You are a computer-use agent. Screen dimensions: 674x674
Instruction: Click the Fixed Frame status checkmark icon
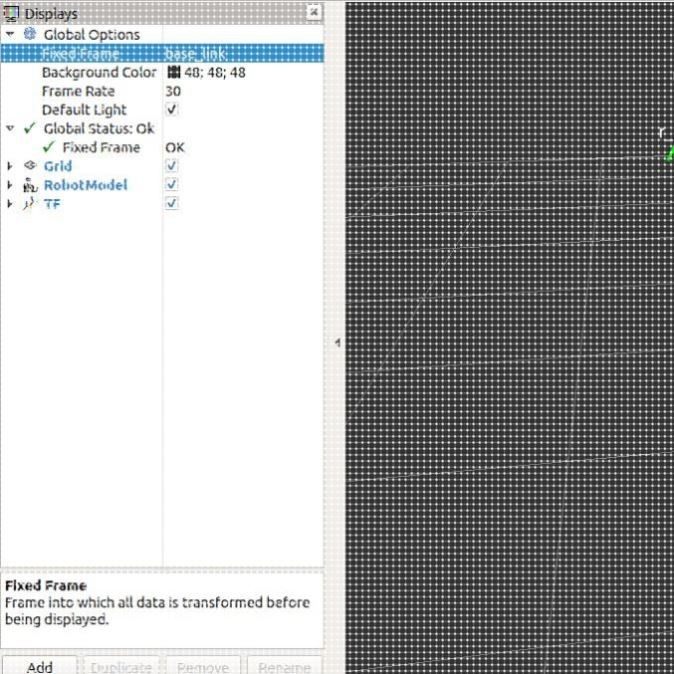click(49, 147)
